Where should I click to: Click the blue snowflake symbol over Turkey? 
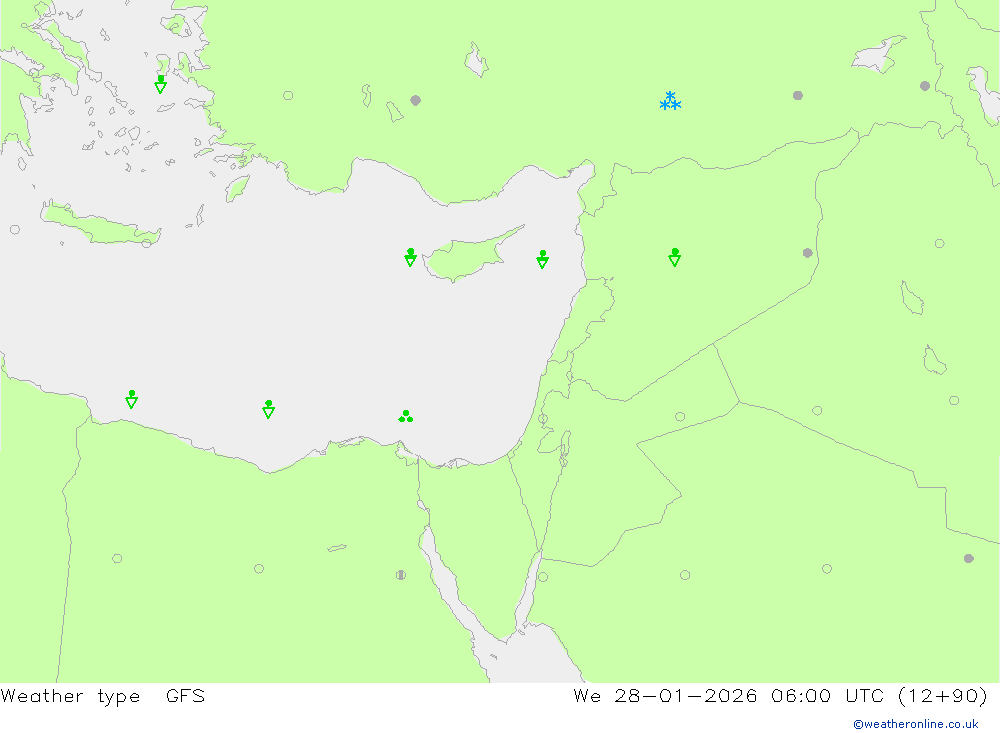(x=670, y=101)
